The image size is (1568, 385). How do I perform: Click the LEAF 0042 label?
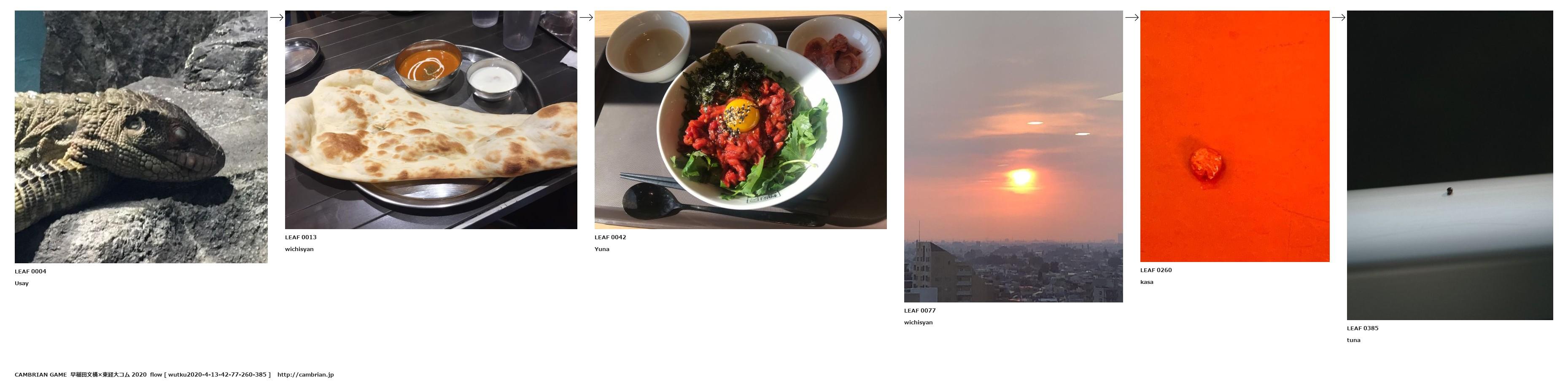611,238
